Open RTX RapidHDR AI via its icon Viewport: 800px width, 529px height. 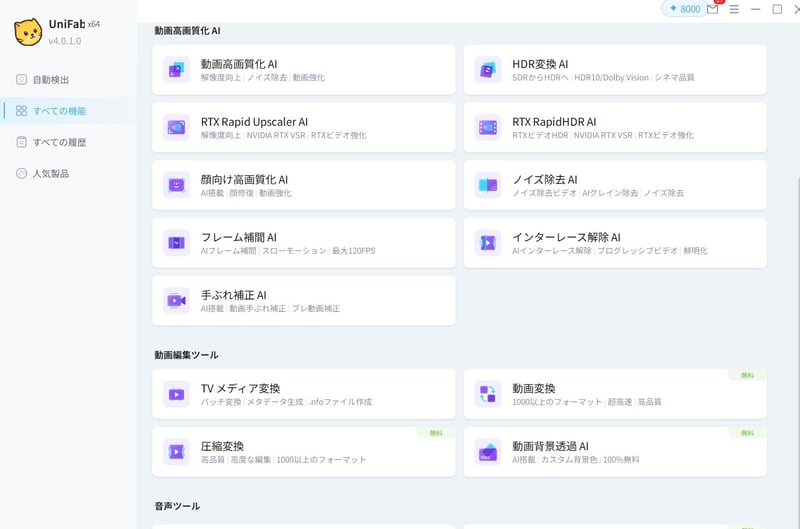pos(488,127)
